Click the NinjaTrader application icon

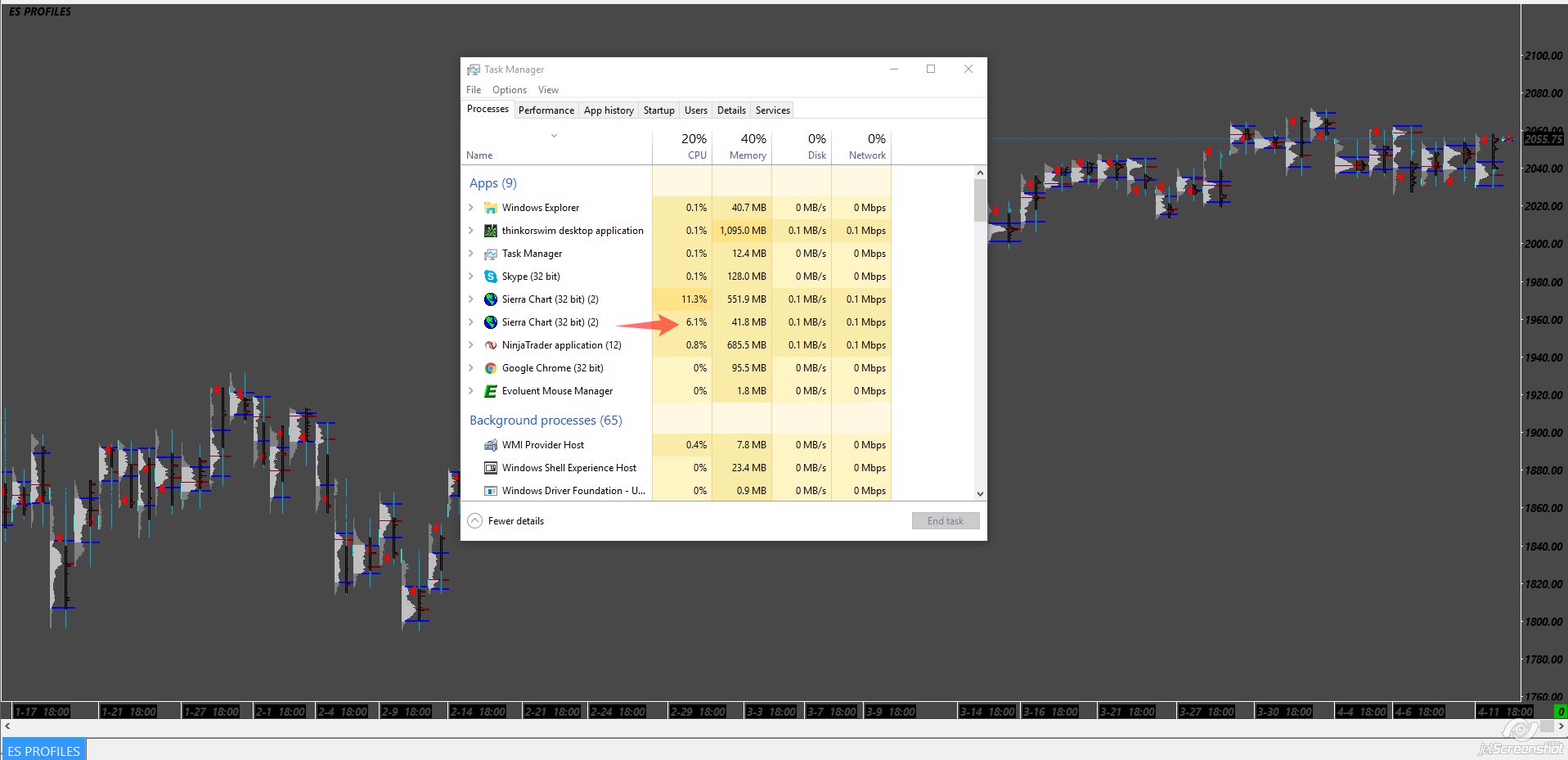491,345
